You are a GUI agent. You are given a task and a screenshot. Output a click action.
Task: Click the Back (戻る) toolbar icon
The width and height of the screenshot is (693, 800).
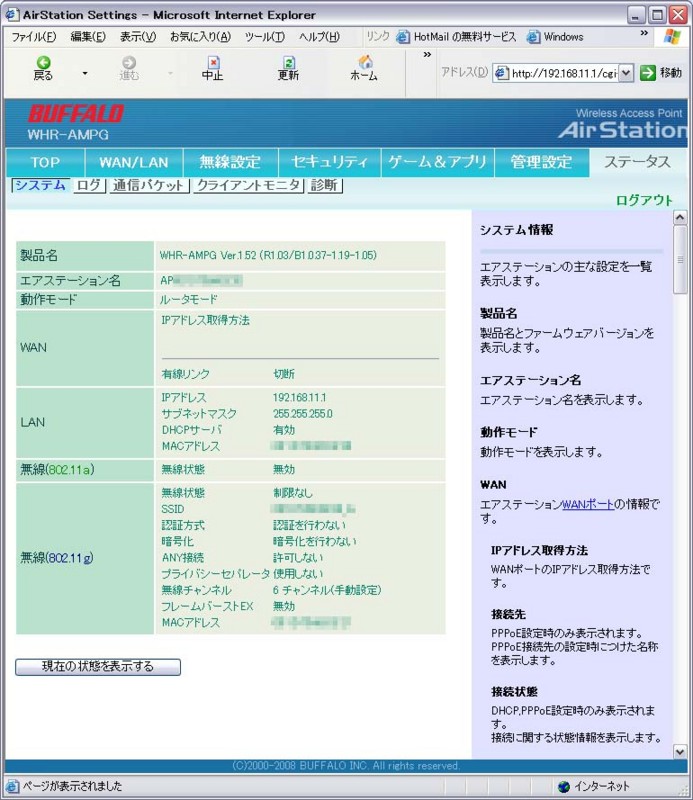(43, 68)
